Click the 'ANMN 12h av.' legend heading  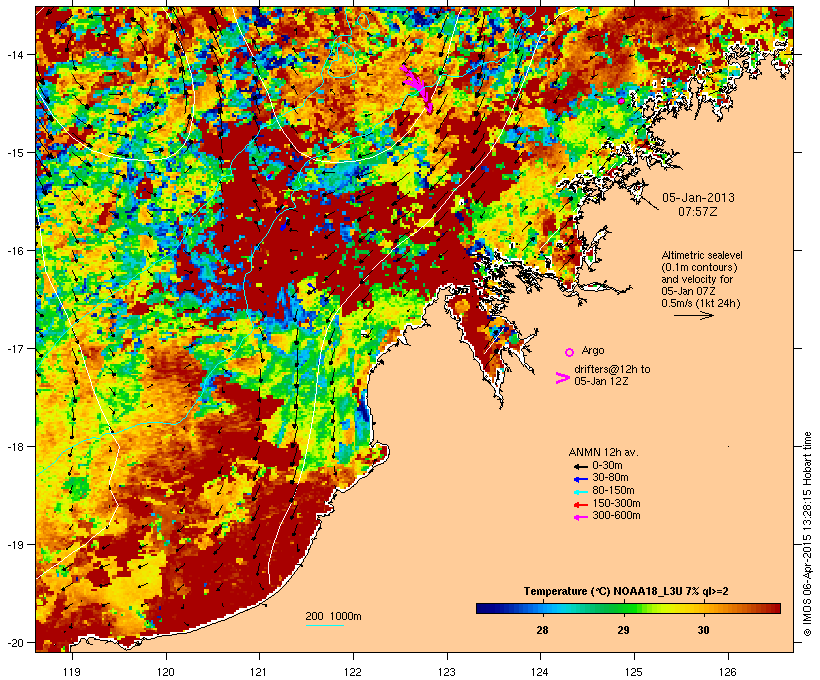tap(603, 452)
